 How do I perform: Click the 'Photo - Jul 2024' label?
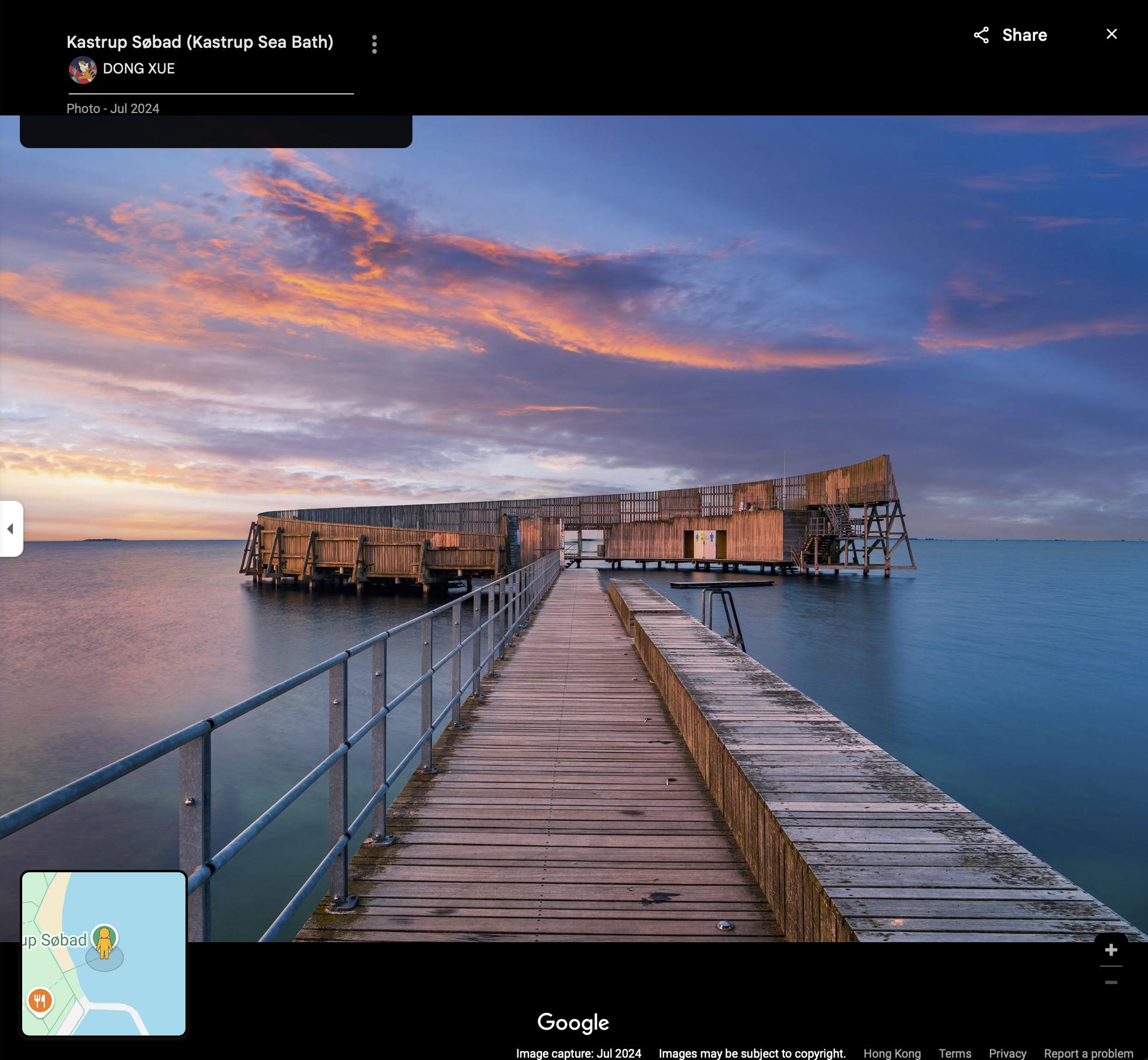coord(113,108)
